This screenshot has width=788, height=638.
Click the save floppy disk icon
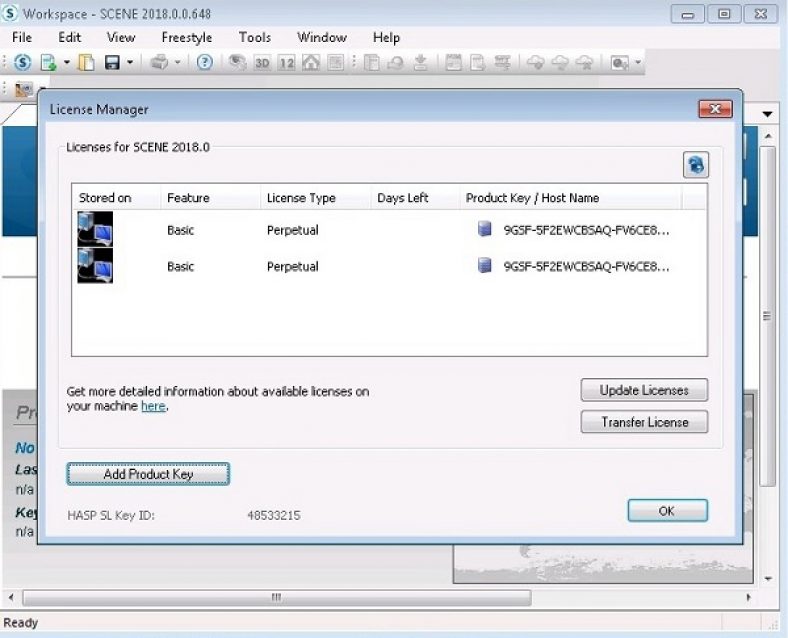coord(111,62)
